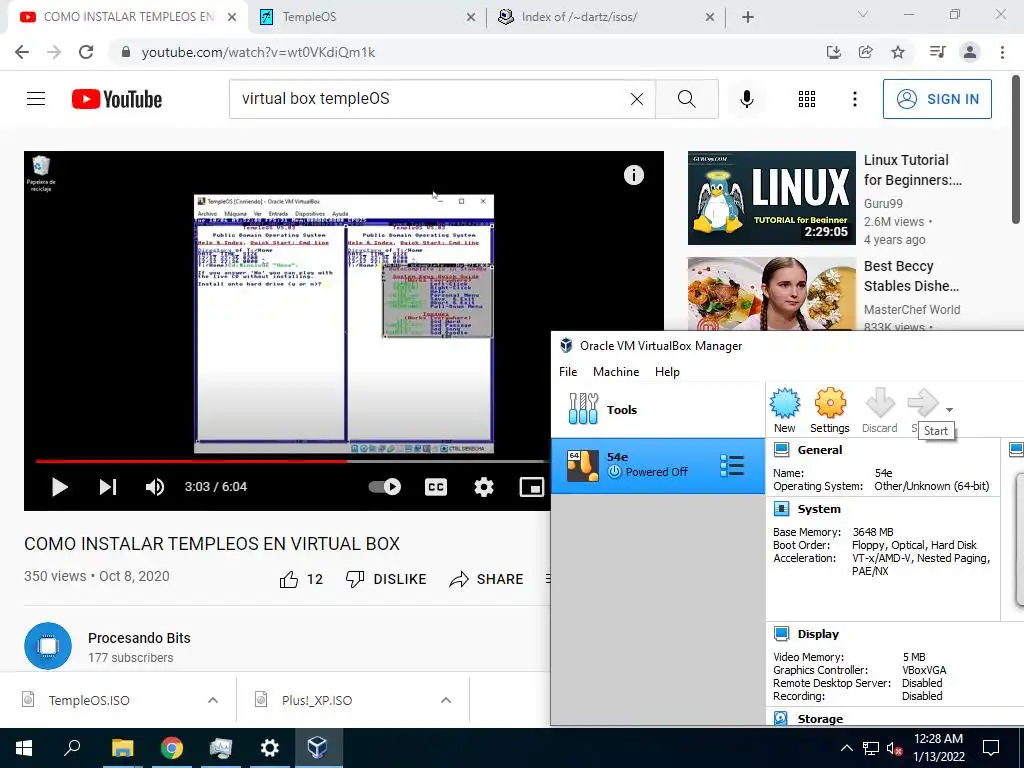Open the Help menu in VirtualBox
The height and width of the screenshot is (768, 1024).
[667, 372]
